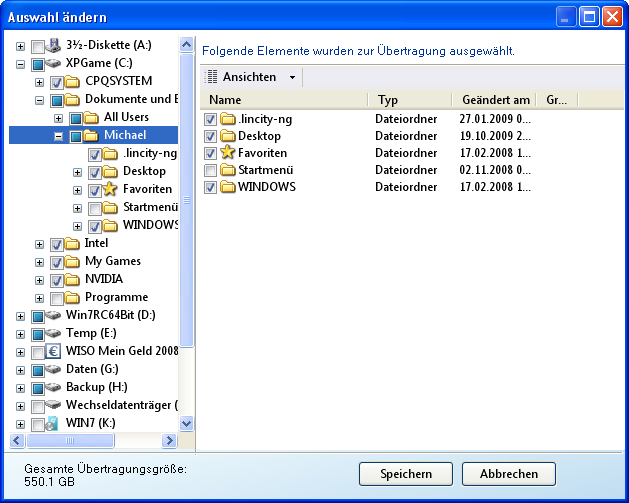Select WISO Mein Geld 2008 tree label
The height and width of the screenshot is (503, 629).
(x=122, y=351)
